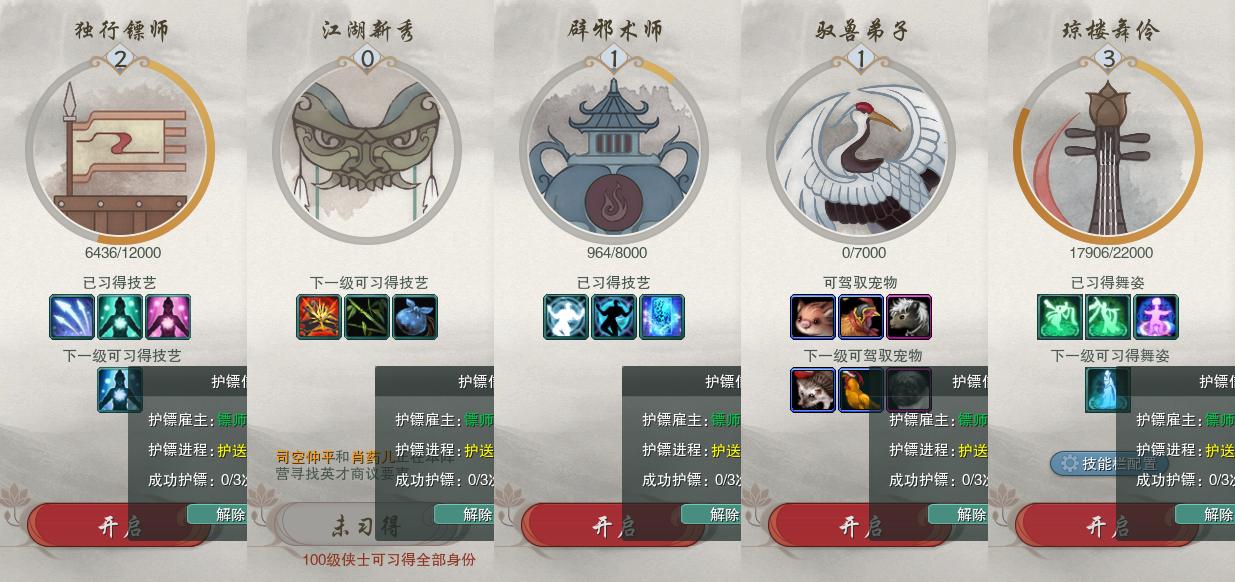The width and height of the screenshot is (1235, 582).
Task: Click the first blue slash skill icon under 独行镖师
Action: pyautogui.click(x=72, y=317)
